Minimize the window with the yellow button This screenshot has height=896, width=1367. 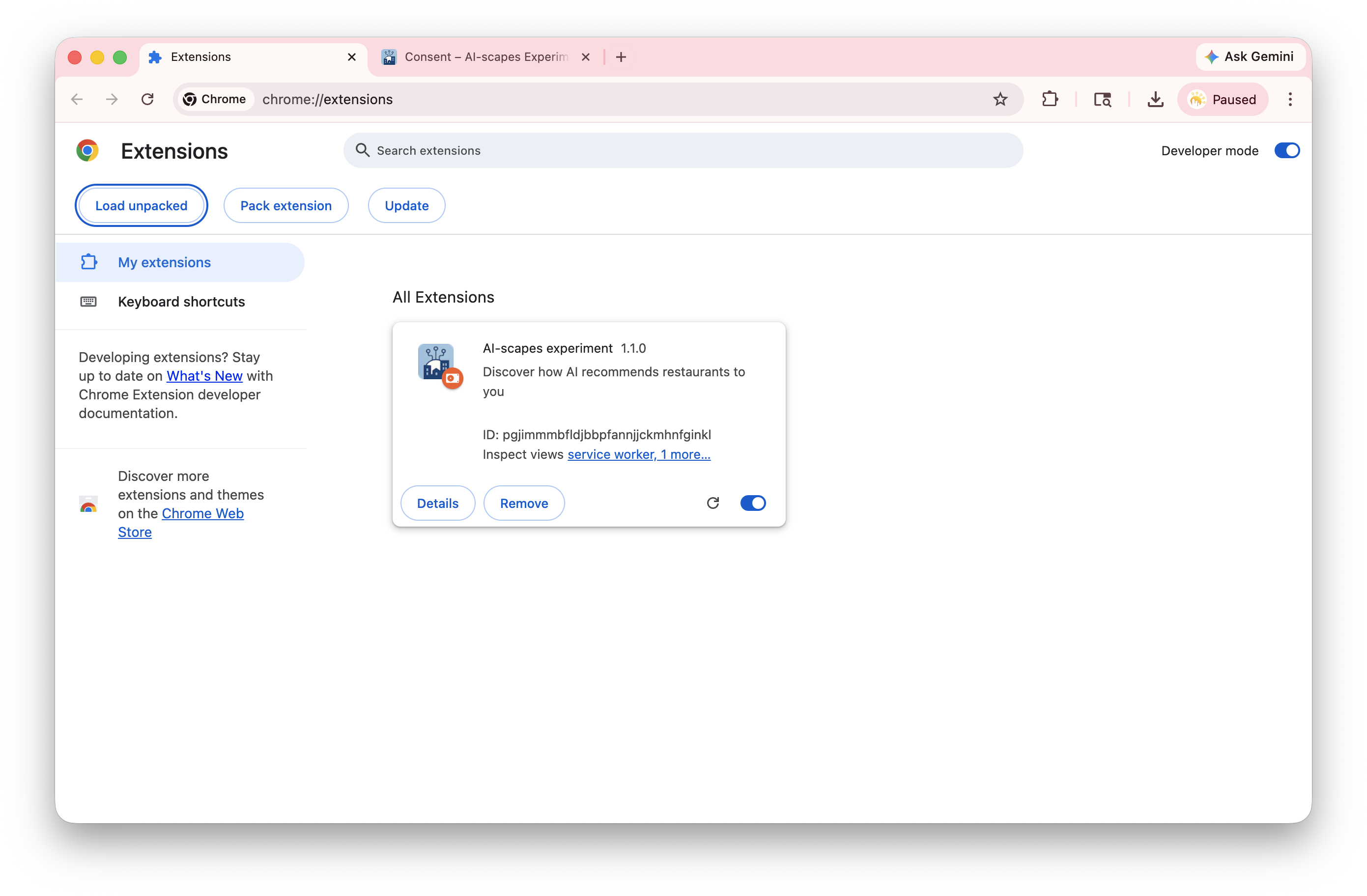[x=97, y=57]
